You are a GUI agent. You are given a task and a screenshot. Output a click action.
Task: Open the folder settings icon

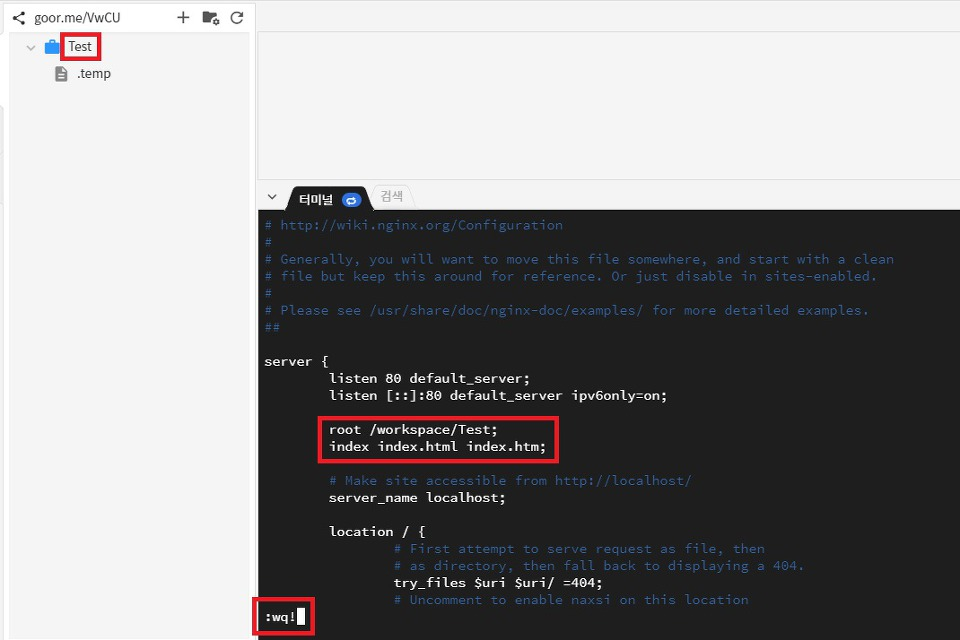point(211,18)
